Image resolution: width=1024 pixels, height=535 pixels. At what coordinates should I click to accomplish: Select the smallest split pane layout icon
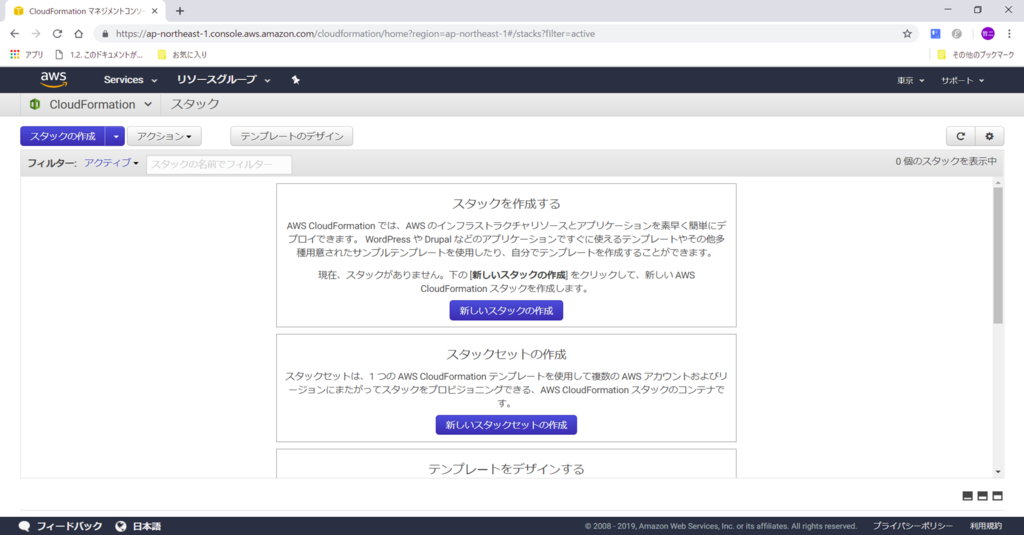(968, 496)
